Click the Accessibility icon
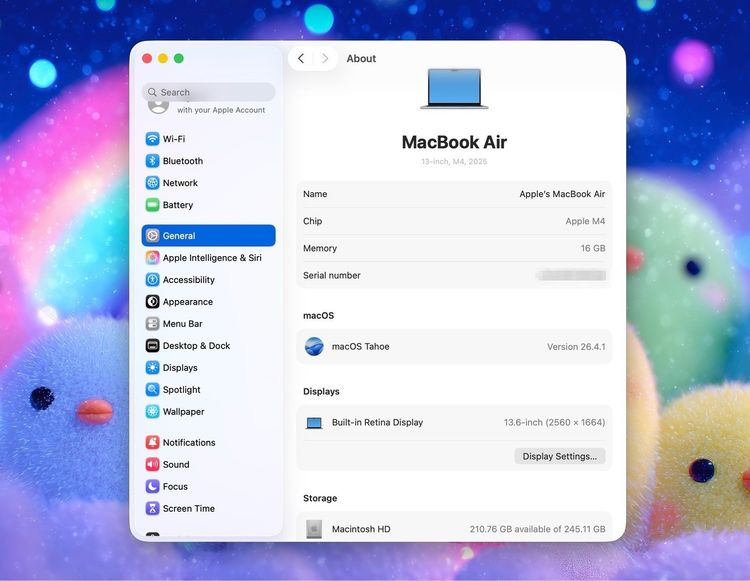 [152, 279]
